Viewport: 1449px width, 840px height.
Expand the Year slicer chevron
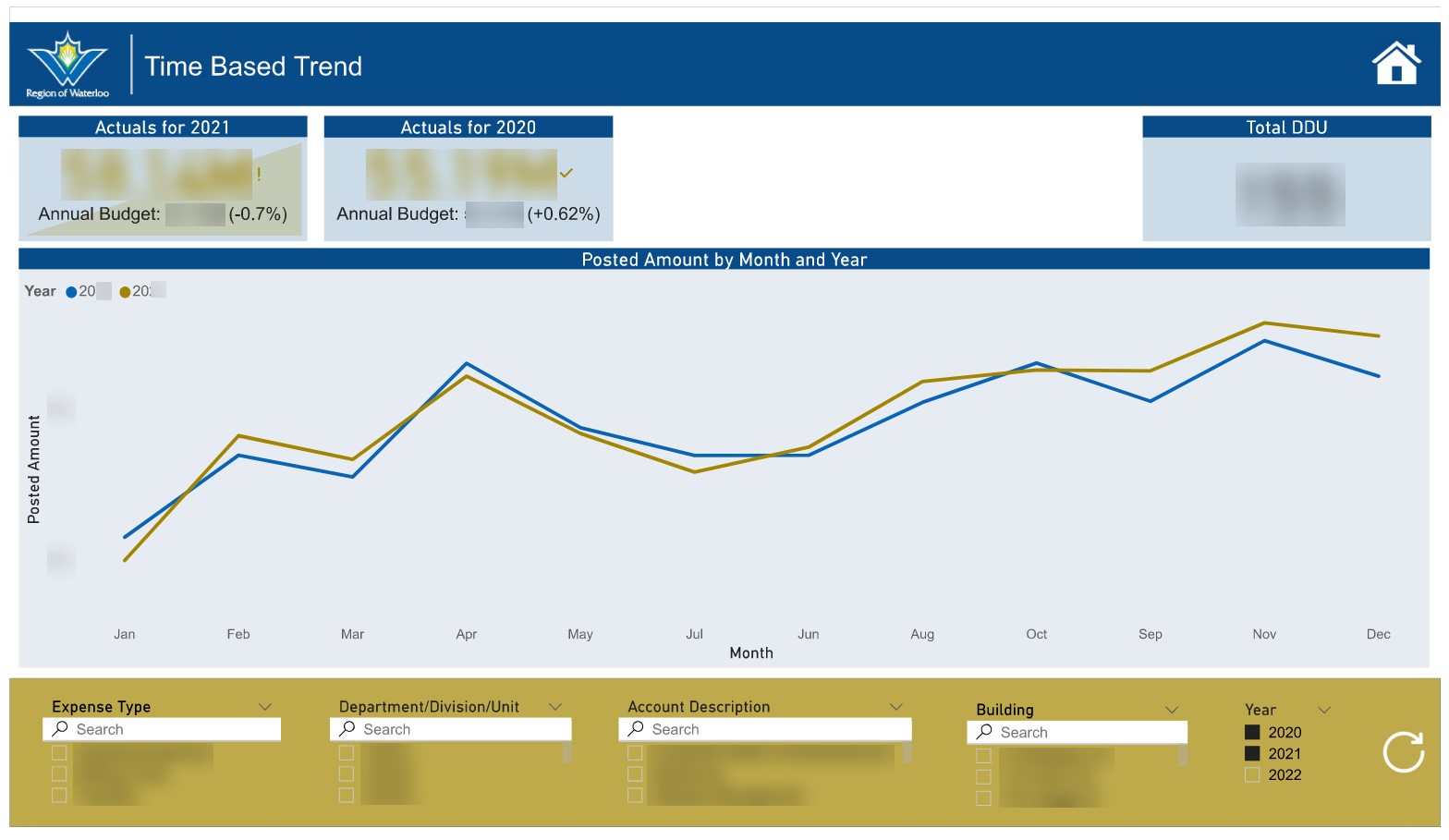(1324, 710)
